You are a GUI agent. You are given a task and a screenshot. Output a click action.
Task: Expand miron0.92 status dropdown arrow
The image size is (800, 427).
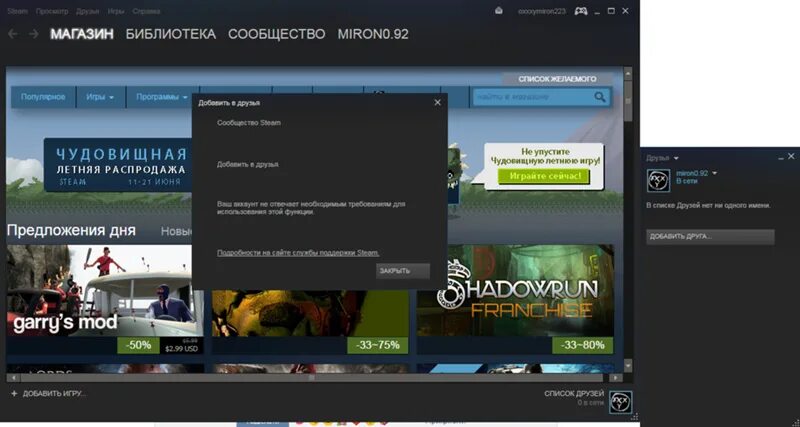pyautogui.click(x=714, y=173)
